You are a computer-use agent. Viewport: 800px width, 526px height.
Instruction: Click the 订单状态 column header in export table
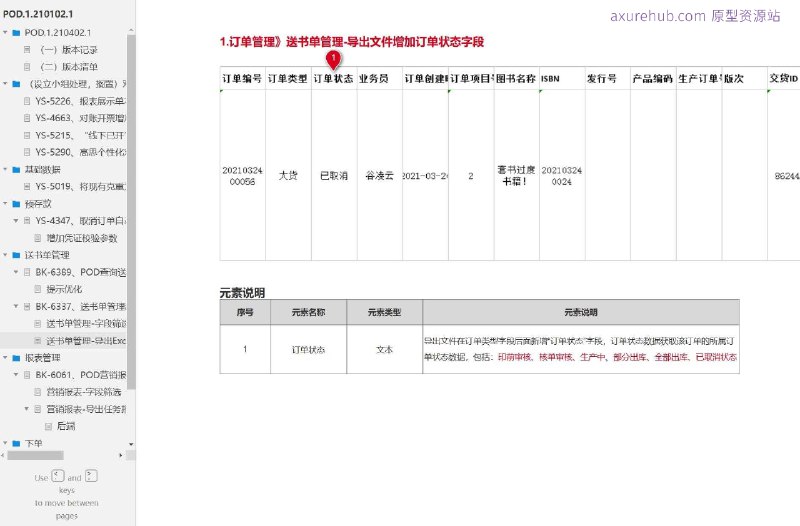tap(334, 79)
